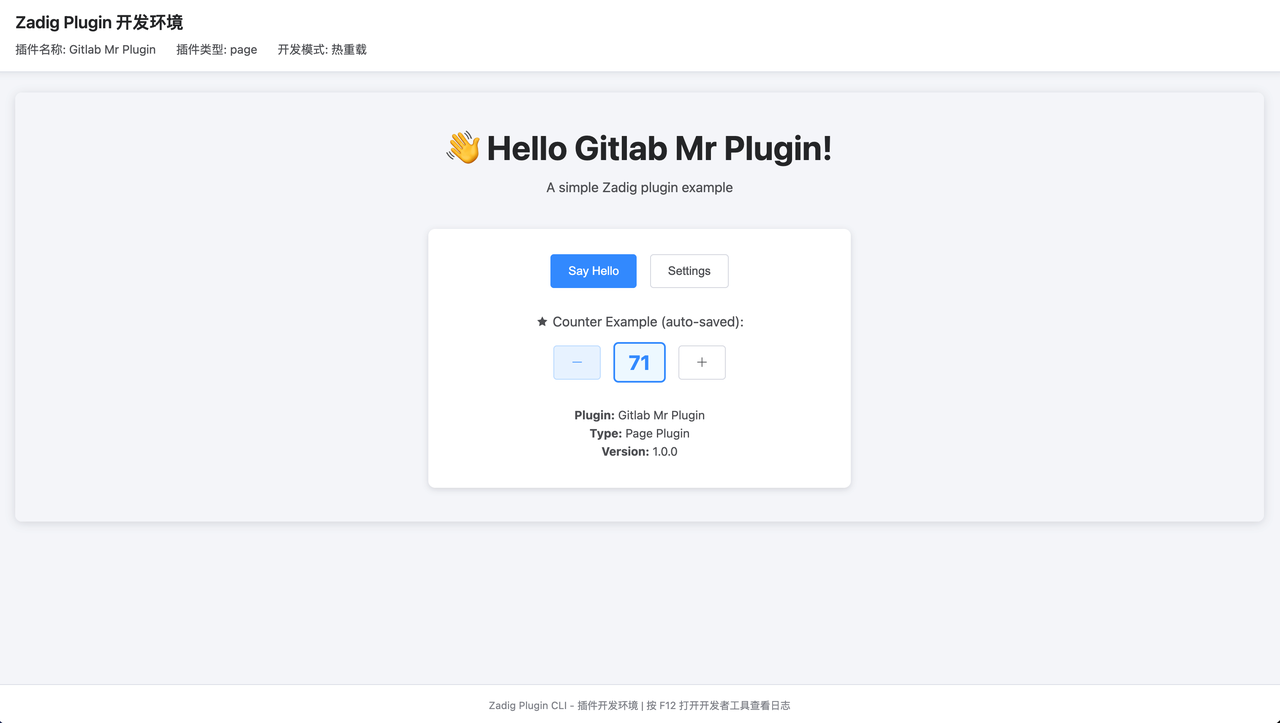Click the Say Hello button
Screen dimensions: 1280x723
pyautogui.click(x=593, y=271)
